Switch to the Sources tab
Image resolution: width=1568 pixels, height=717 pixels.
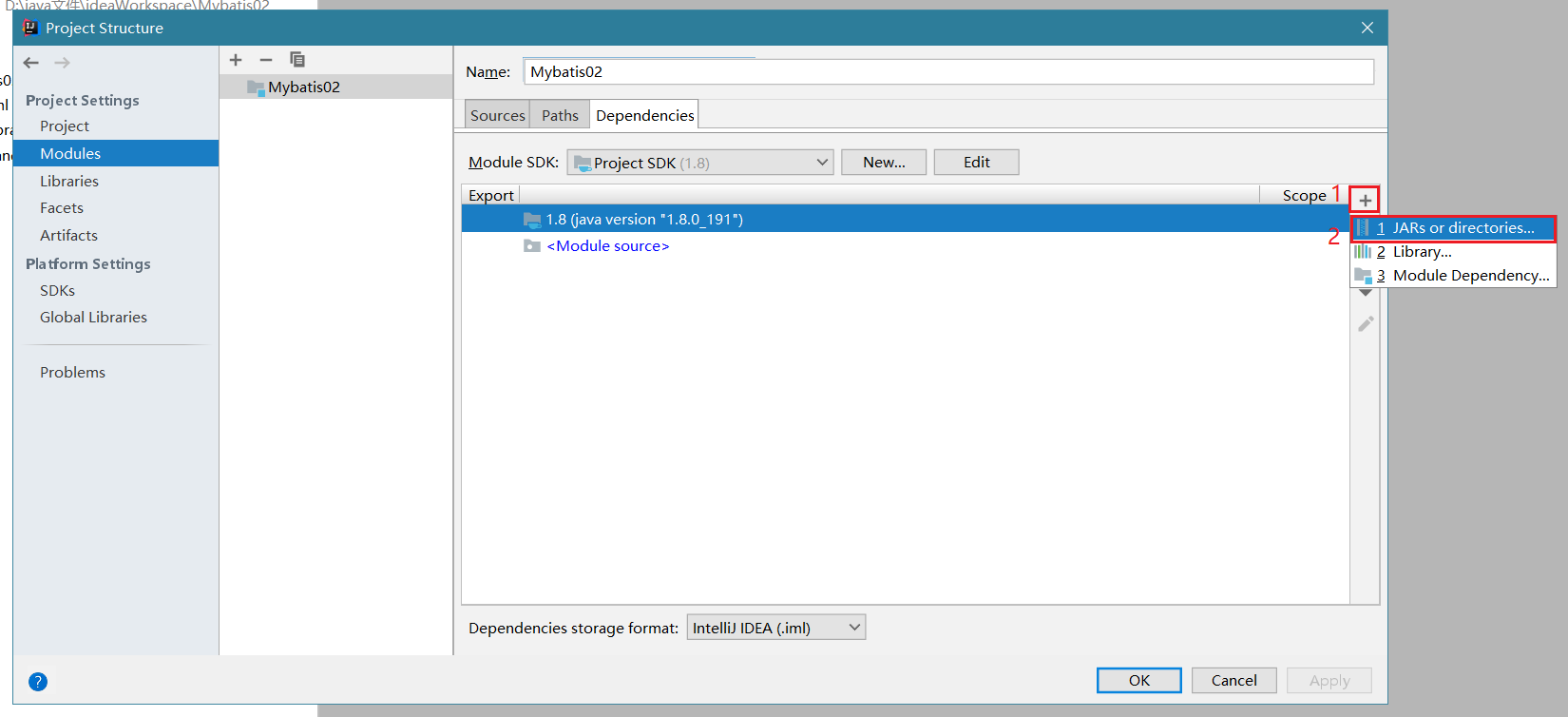[497, 115]
